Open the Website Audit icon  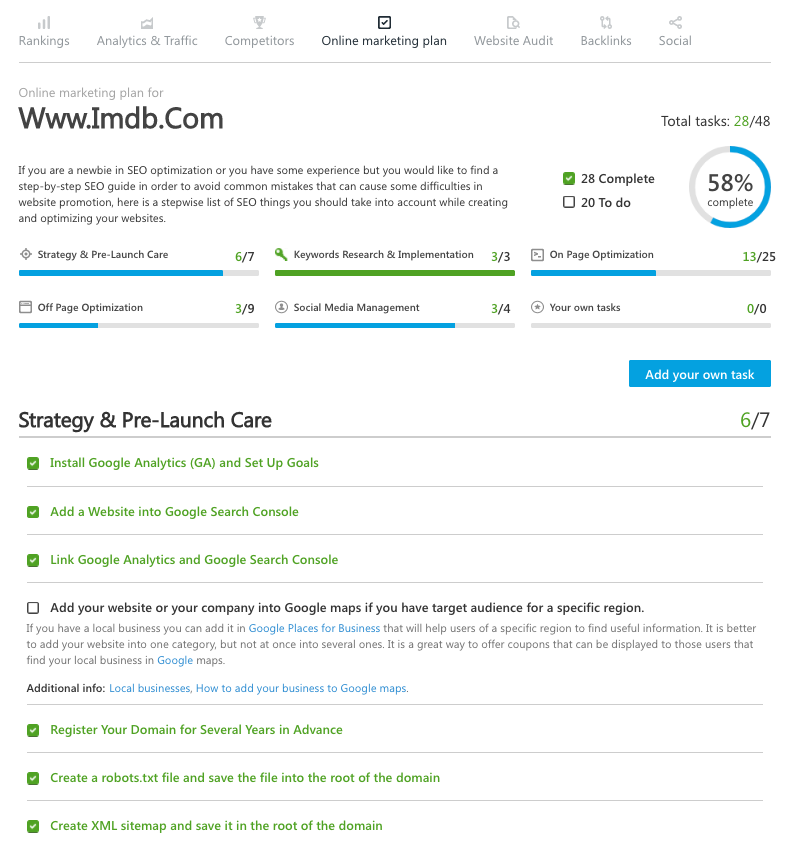click(513, 22)
